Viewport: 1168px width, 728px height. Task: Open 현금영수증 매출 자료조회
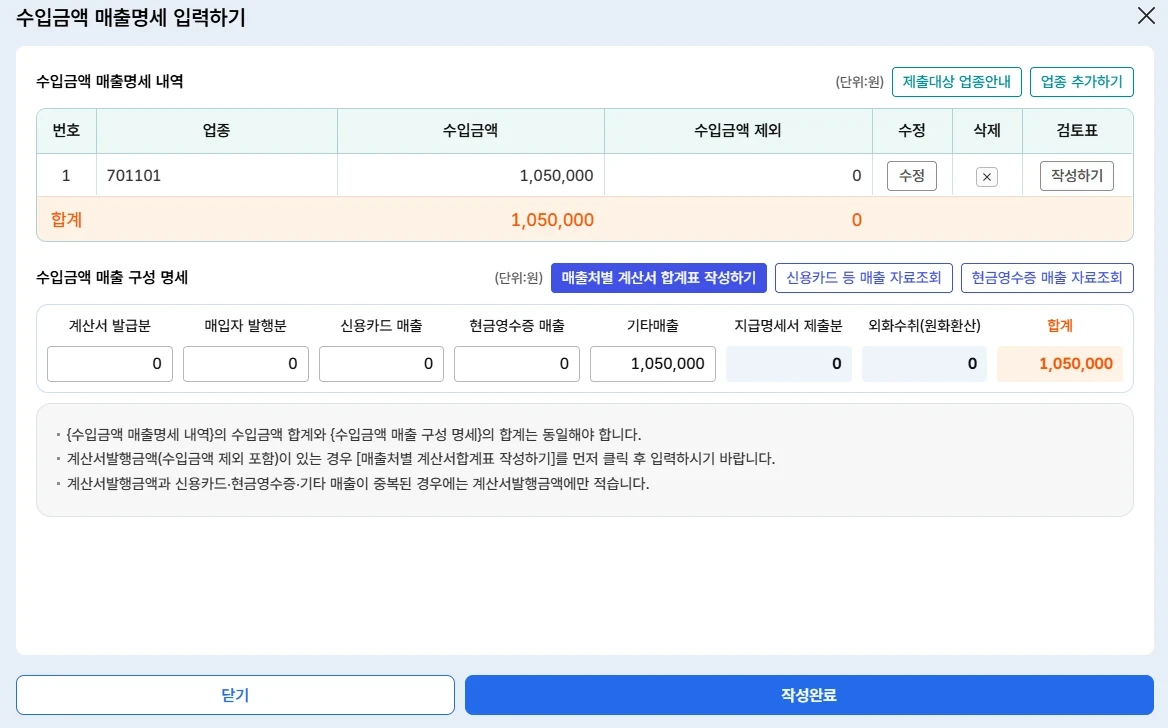pos(1047,278)
